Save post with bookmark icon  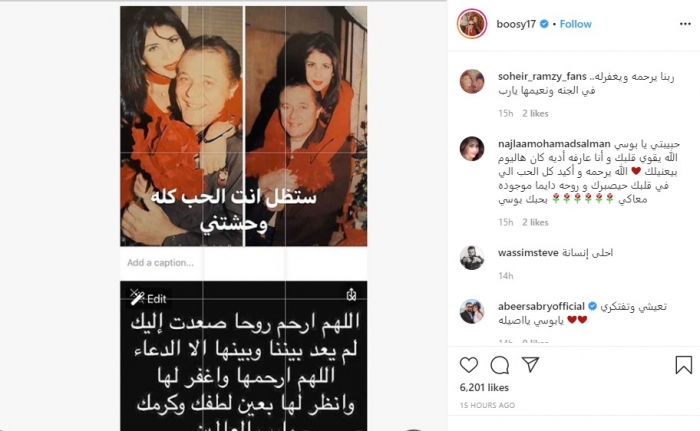[683, 365]
